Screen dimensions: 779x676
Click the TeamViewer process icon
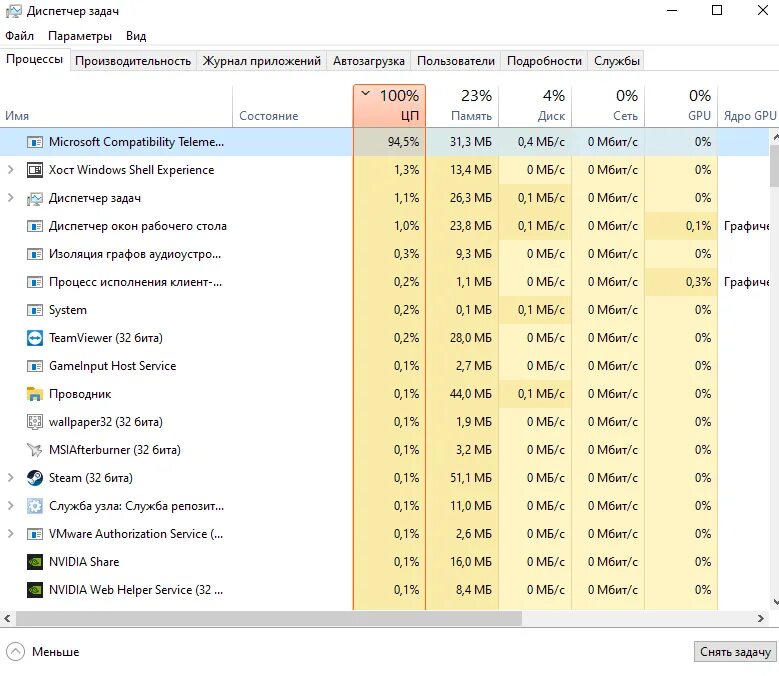pyautogui.click(x=34, y=338)
